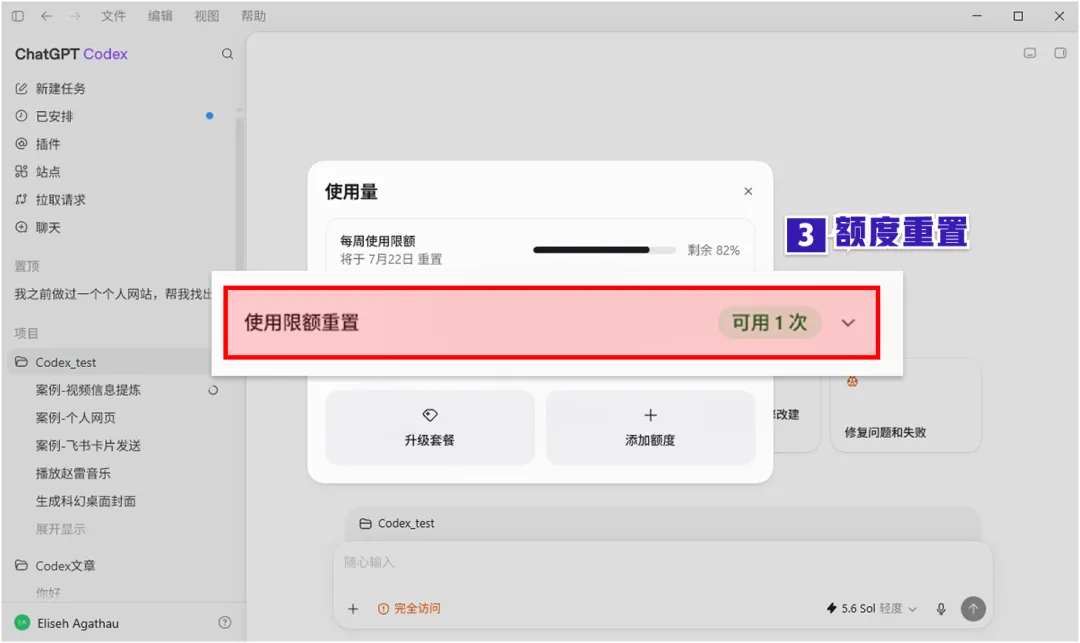This screenshot has height=643, width=1080.
Task: Toggle the right side panel icon
Action: [1060, 53]
